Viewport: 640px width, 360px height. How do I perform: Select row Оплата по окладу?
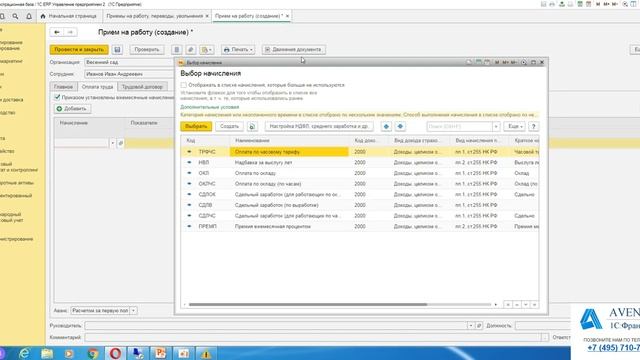[360, 173]
